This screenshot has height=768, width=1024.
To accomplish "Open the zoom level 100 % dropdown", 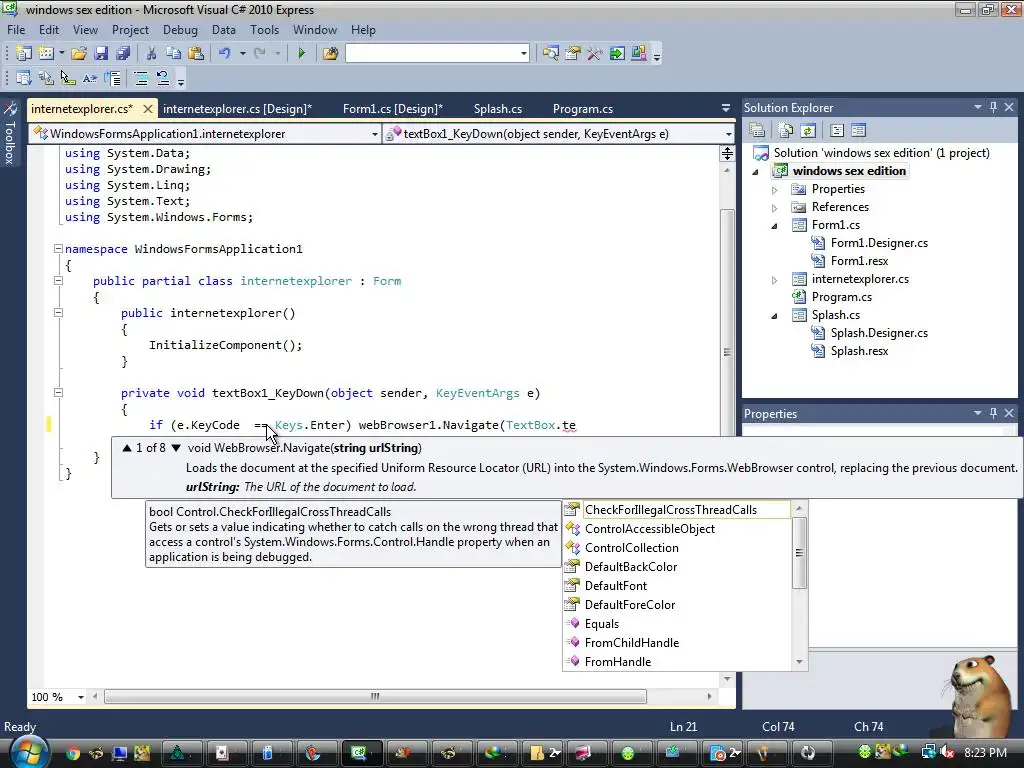I will (80, 697).
